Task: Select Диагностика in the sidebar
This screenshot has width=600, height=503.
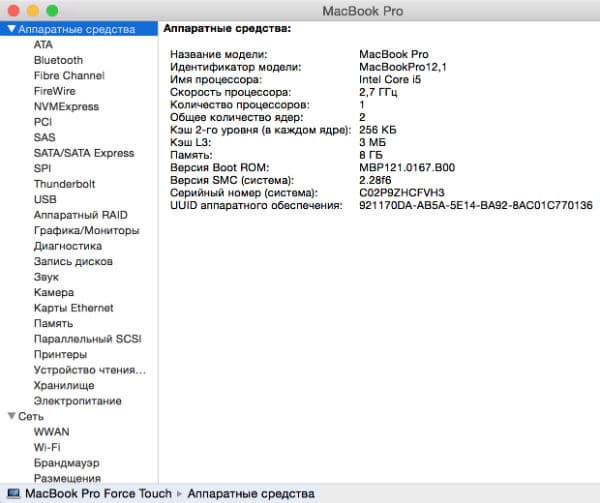Action: [x=68, y=246]
